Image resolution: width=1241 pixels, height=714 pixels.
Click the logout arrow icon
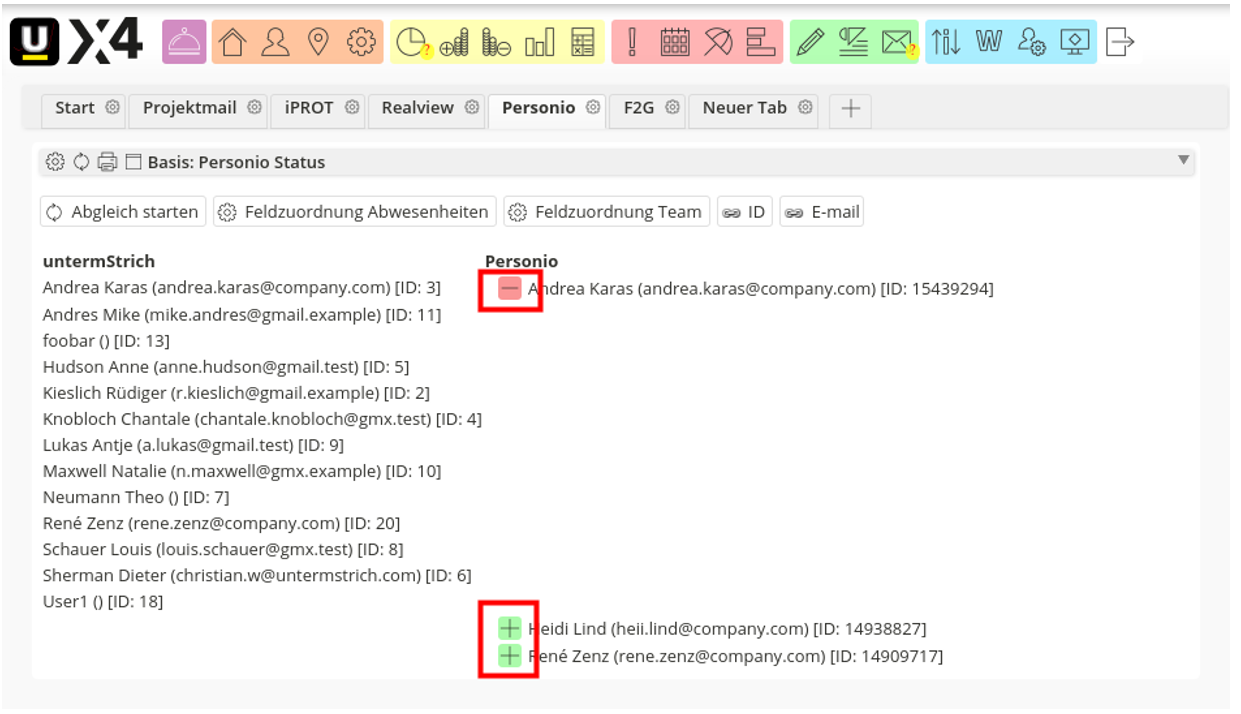pos(1121,42)
